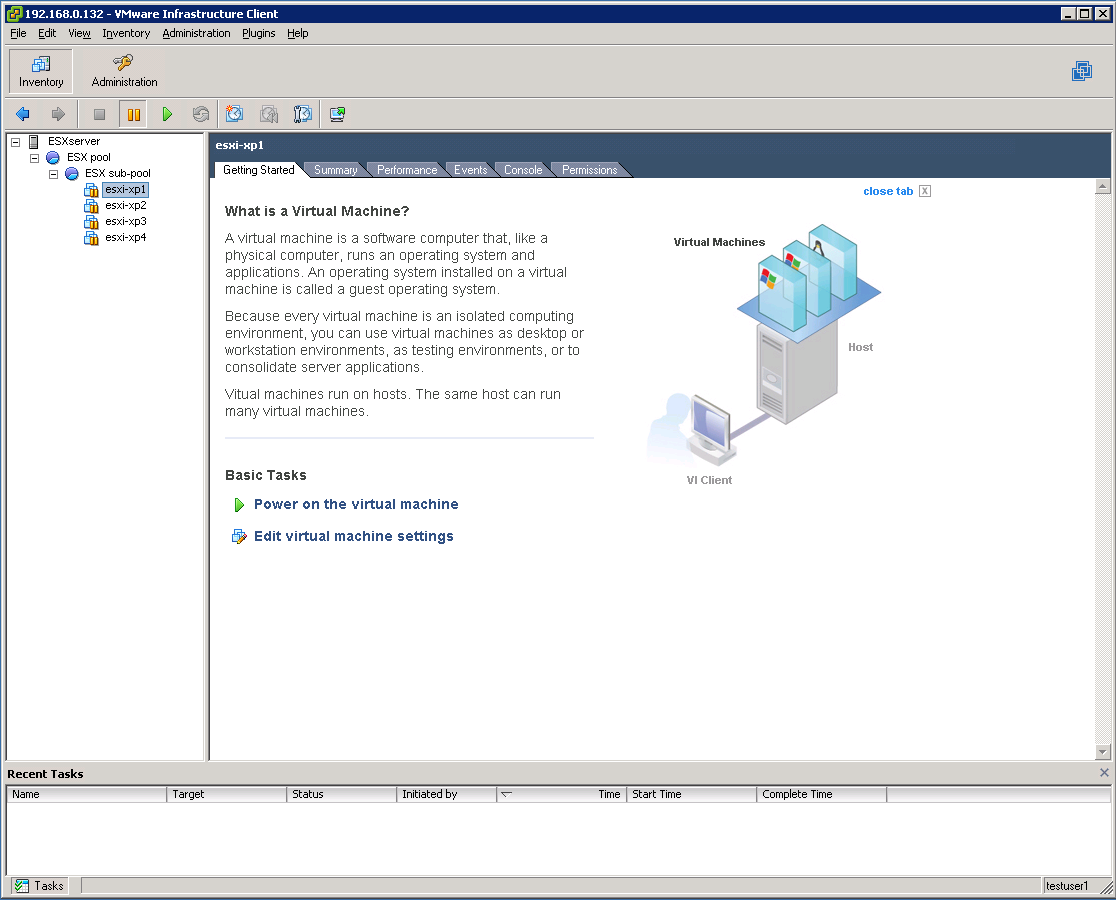The width and height of the screenshot is (1116, 900).
Task: Switch to the Events tab
Action: point(470,170)
